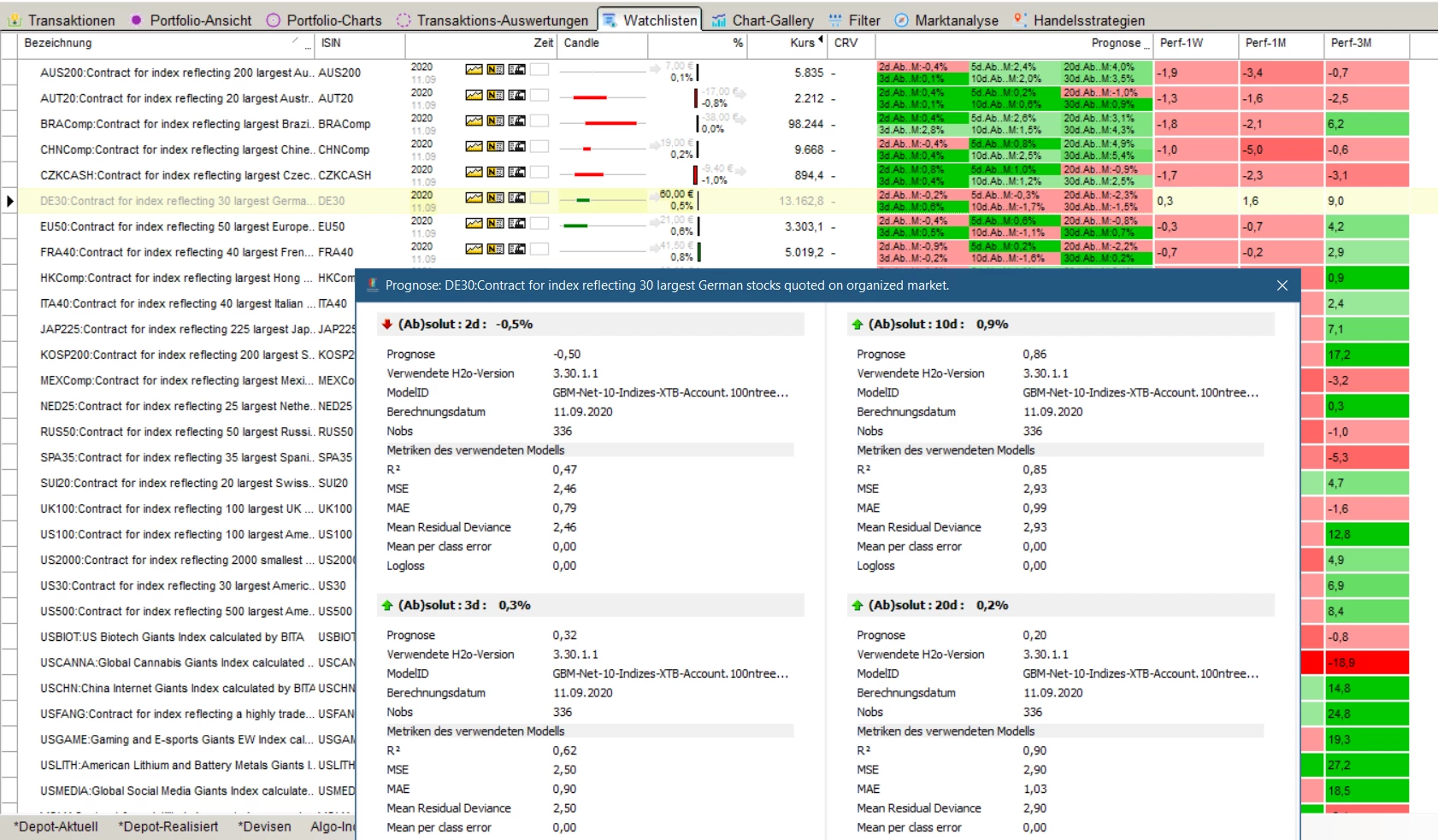Open chart icon in AUS200 row
1438x840 pixels.
click(474, 69)
